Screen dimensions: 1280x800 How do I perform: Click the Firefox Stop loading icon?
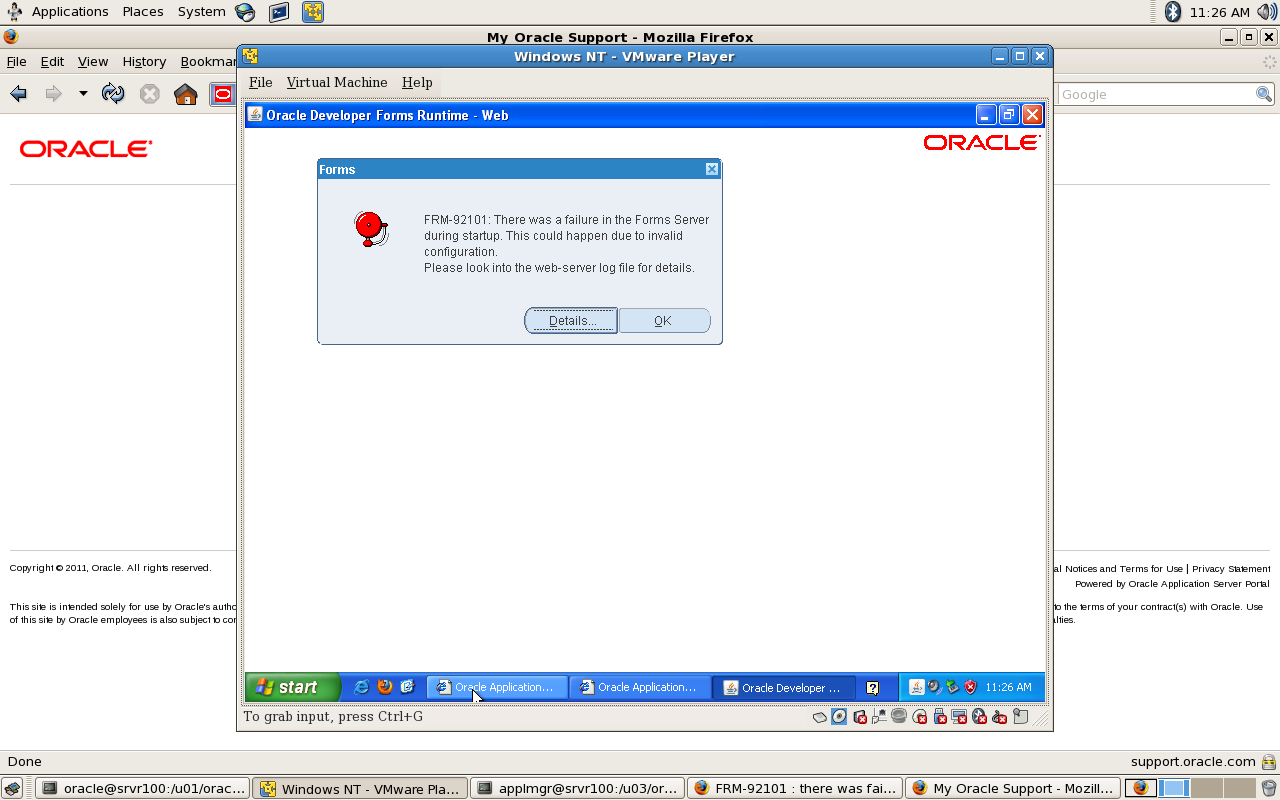tap(150, 94)
